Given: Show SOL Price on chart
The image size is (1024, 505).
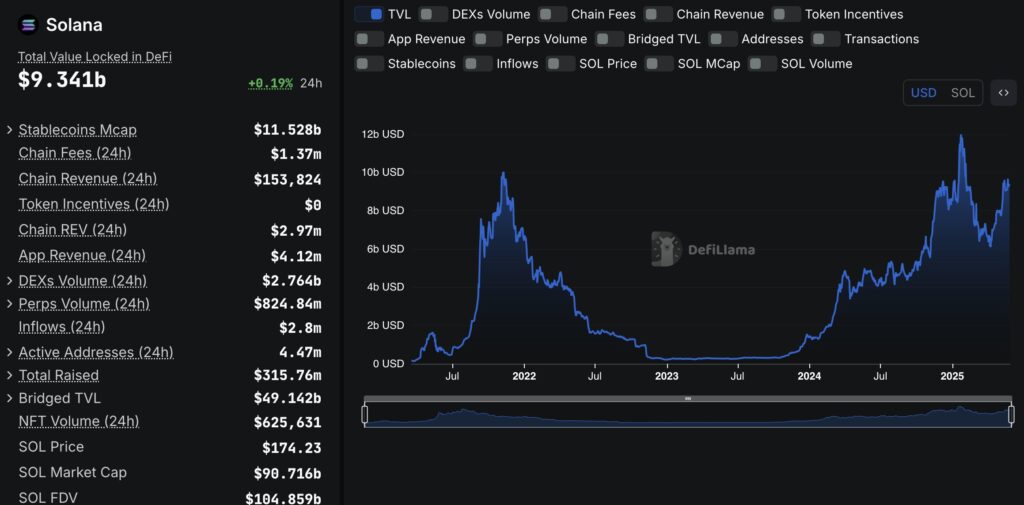Looking at the screenshot, I should [x=560, y=63].
